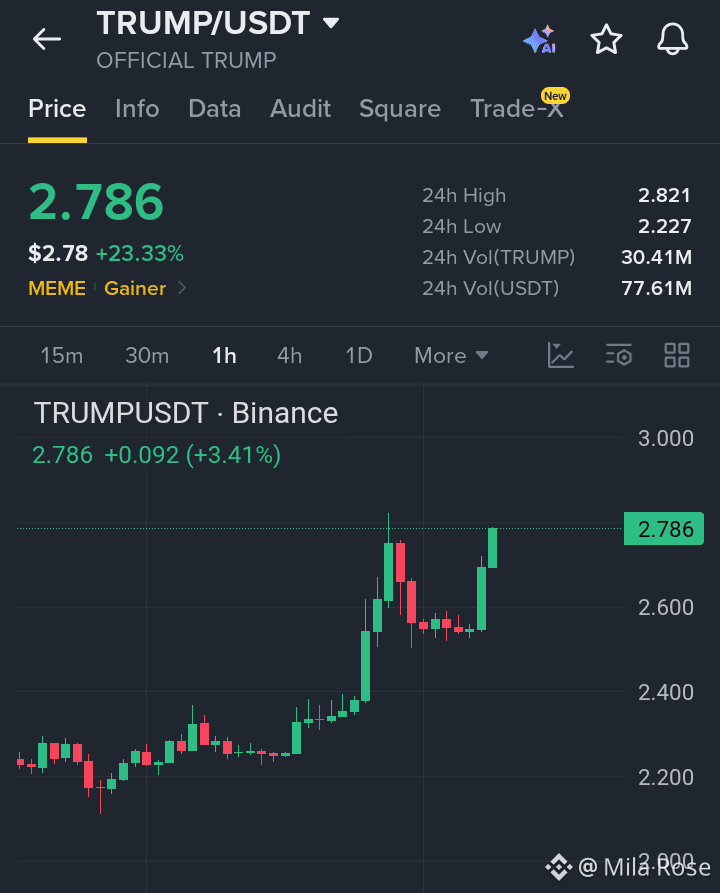720x893 pixels.
Task: Click the +0.092 (+3.41%) chart change
Action: (193, 455)
